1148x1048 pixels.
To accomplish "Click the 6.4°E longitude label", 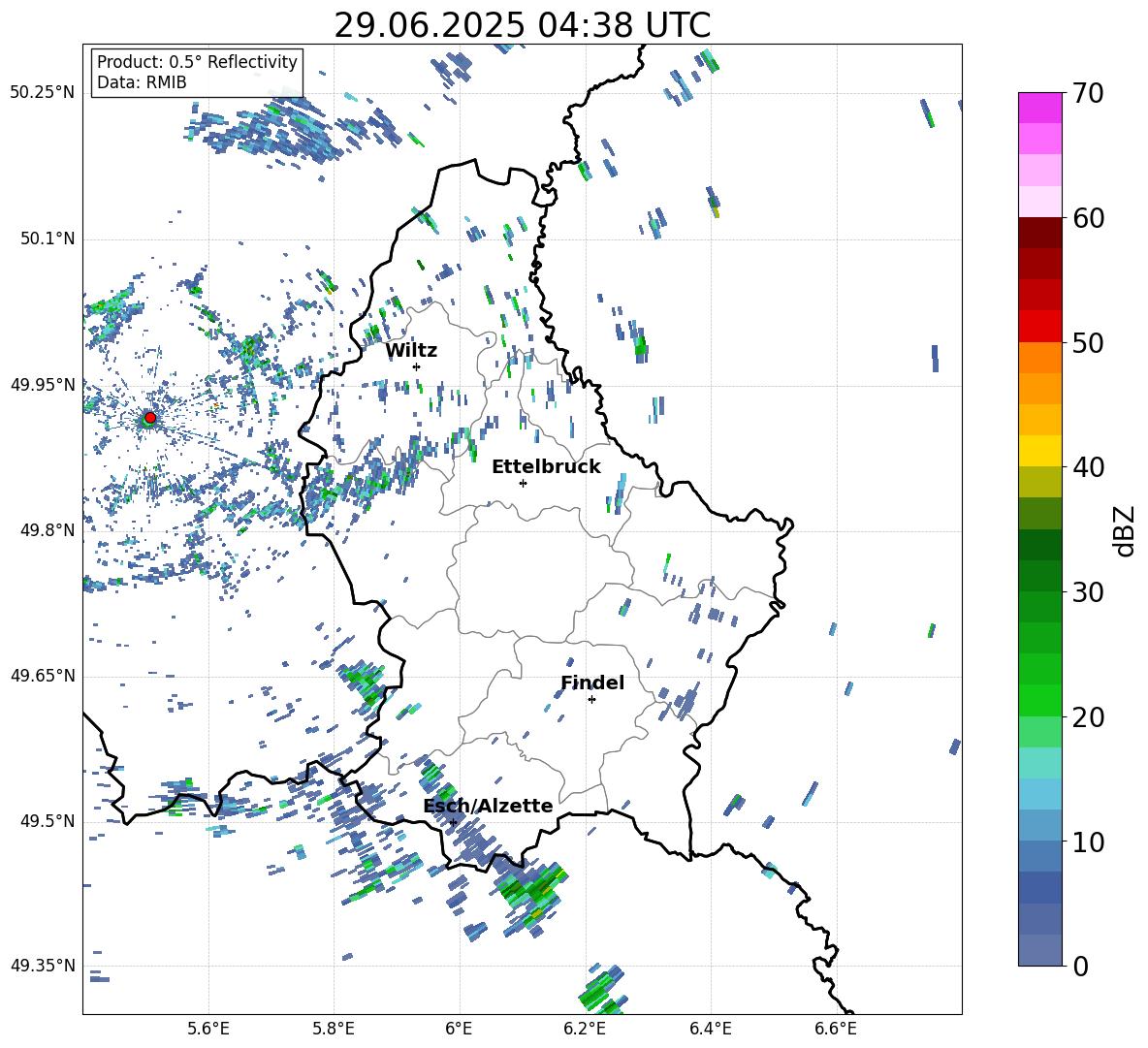I will tap(710, 1029).
